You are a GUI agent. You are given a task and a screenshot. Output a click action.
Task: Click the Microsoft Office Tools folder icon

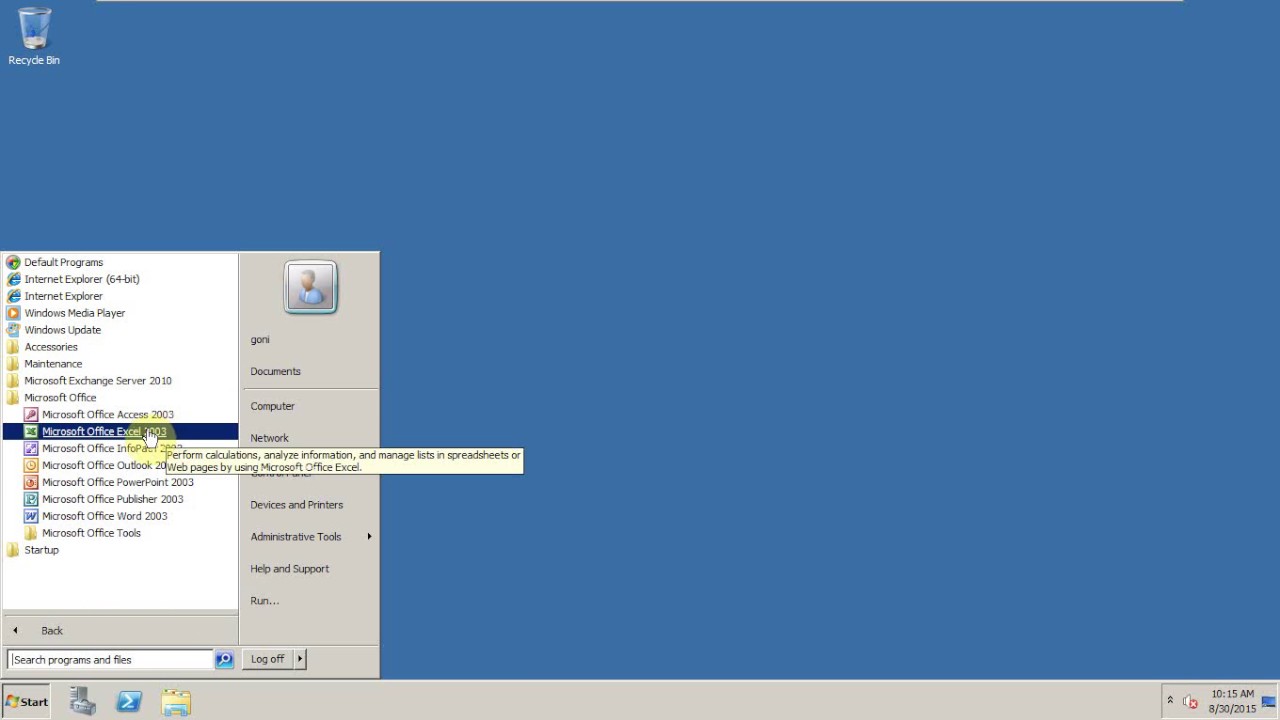pyautogui.click(x=31, y=533)
